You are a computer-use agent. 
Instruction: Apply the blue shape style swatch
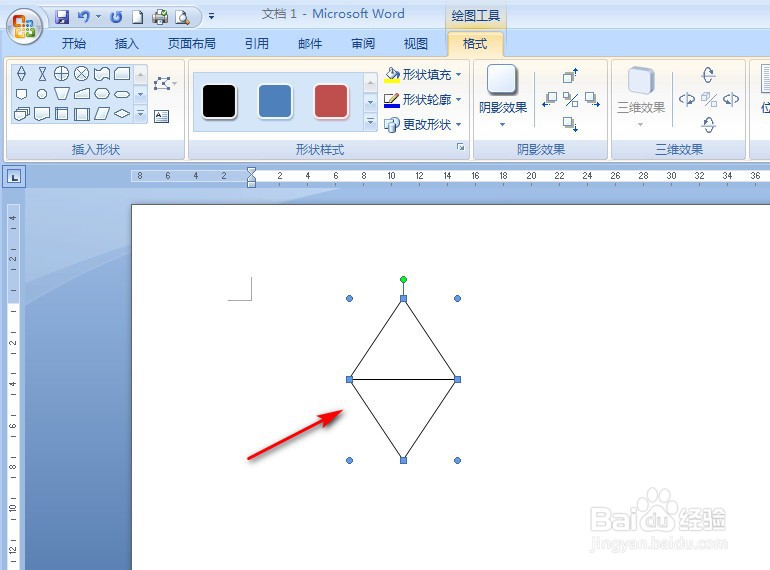coord(275,101)
